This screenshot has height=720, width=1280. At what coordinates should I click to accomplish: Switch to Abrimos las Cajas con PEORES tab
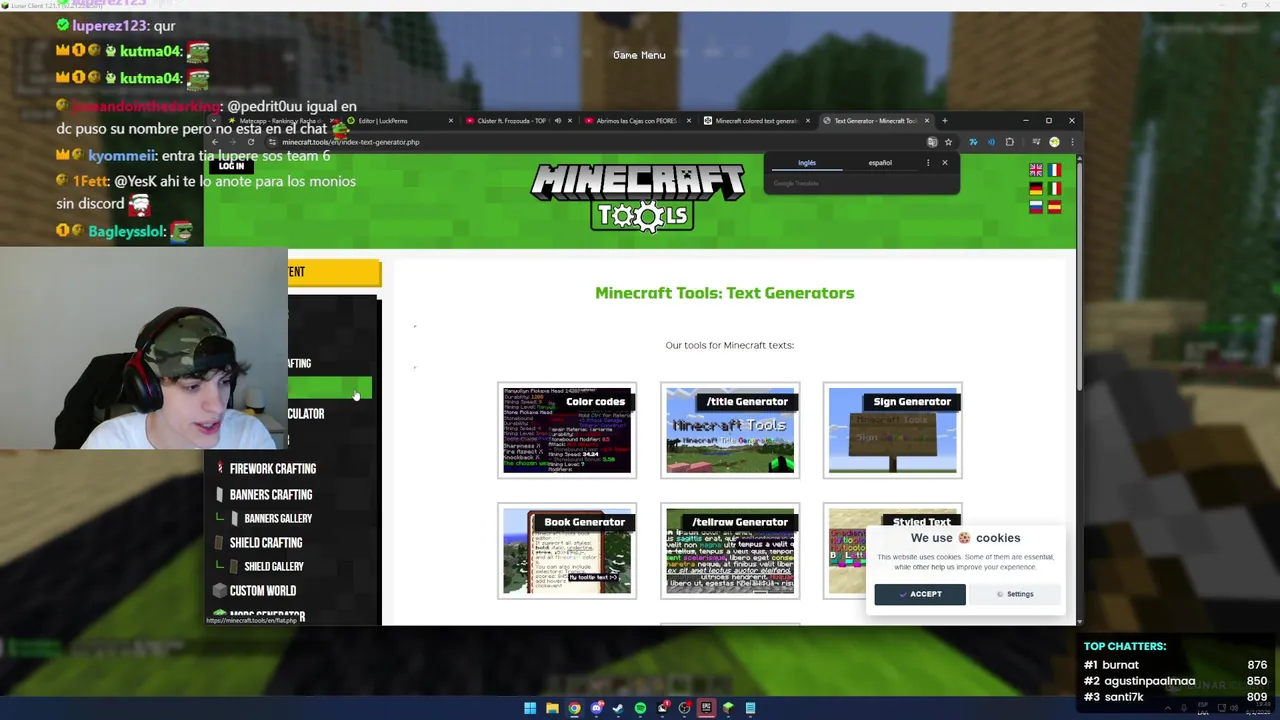[x=638, y=121]
